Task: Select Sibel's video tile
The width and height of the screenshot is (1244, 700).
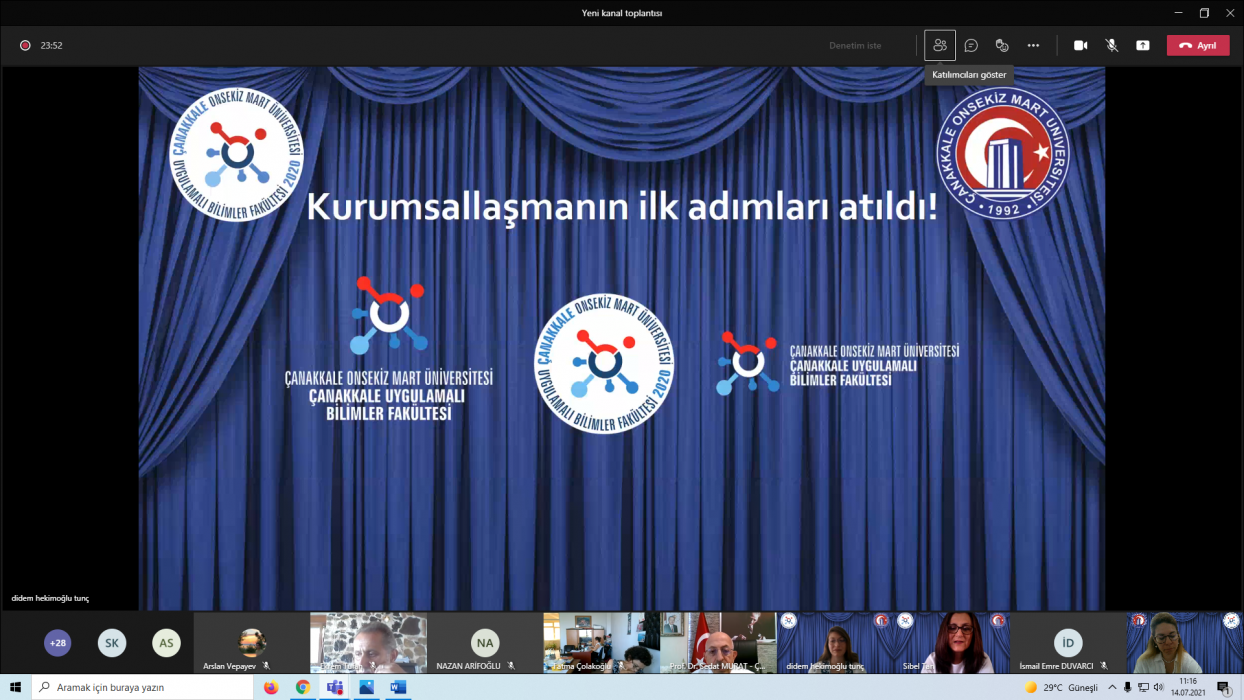Action: 952,643
